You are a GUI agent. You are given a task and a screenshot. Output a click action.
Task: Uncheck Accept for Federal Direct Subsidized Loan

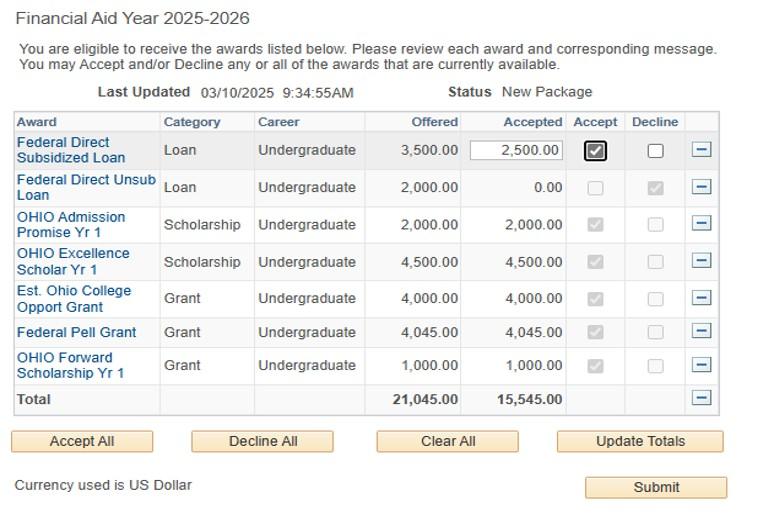(x=596, y=151)
